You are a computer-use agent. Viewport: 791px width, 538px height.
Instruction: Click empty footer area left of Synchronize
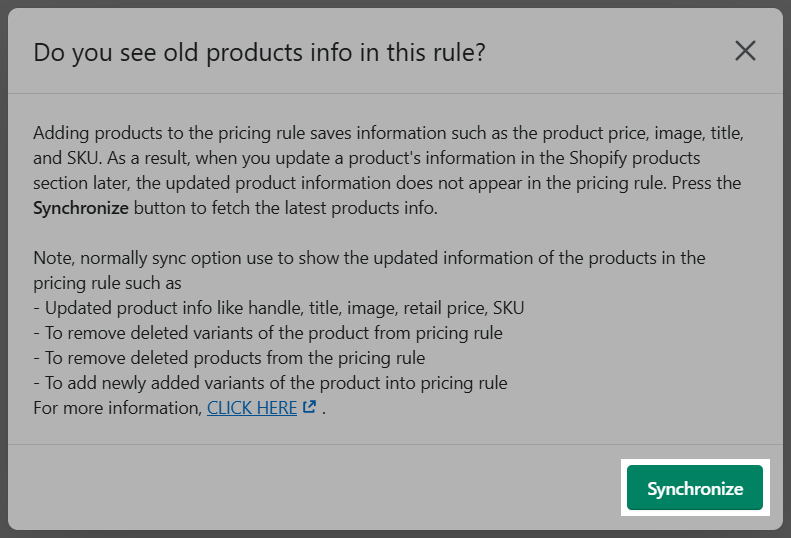click(313, 488)
